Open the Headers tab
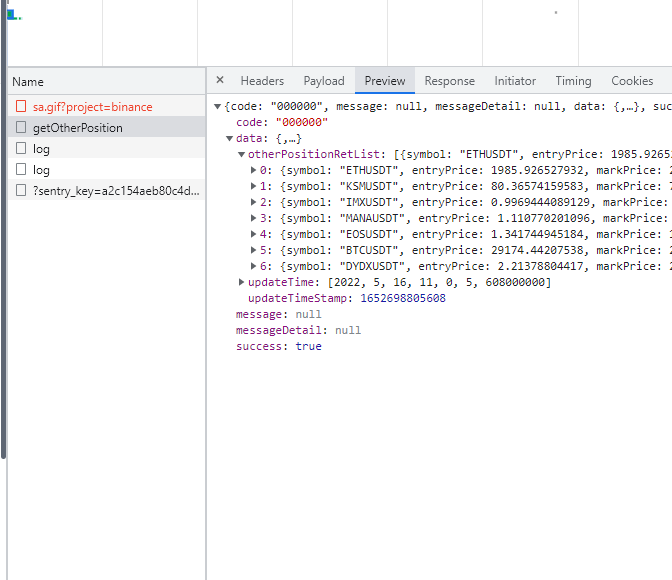672x580 pixels. click(x=262, y=81)
